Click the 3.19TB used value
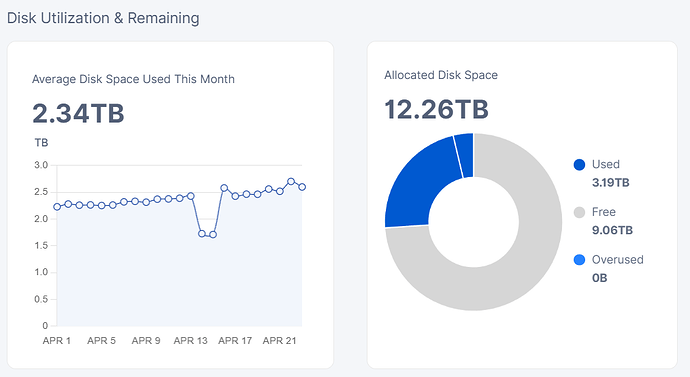 click(611, 183)
